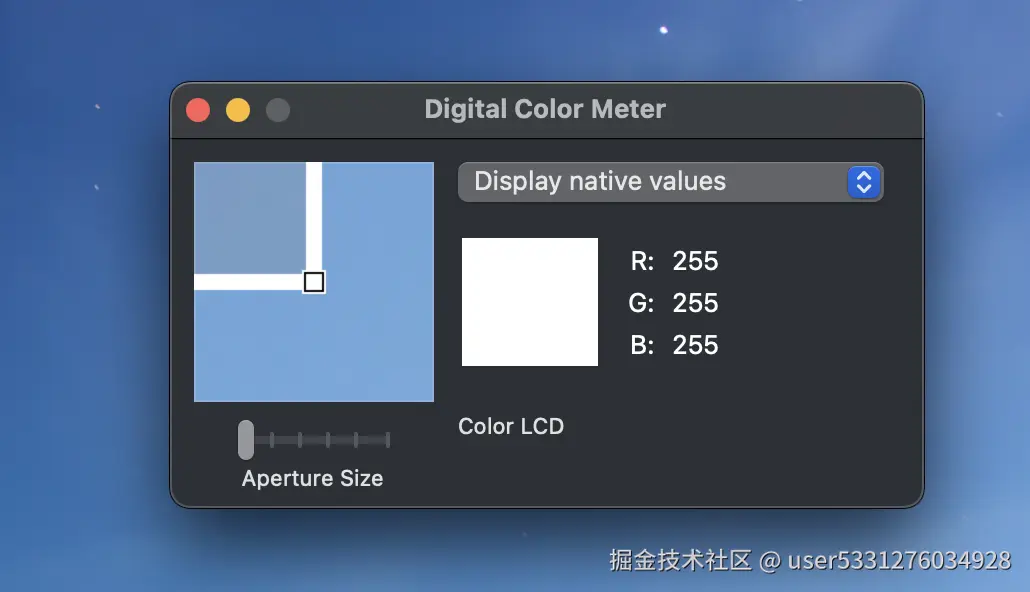The image size is (1030, 592).
Task: Click the Aperture Size label
Action: pos(312,478)
